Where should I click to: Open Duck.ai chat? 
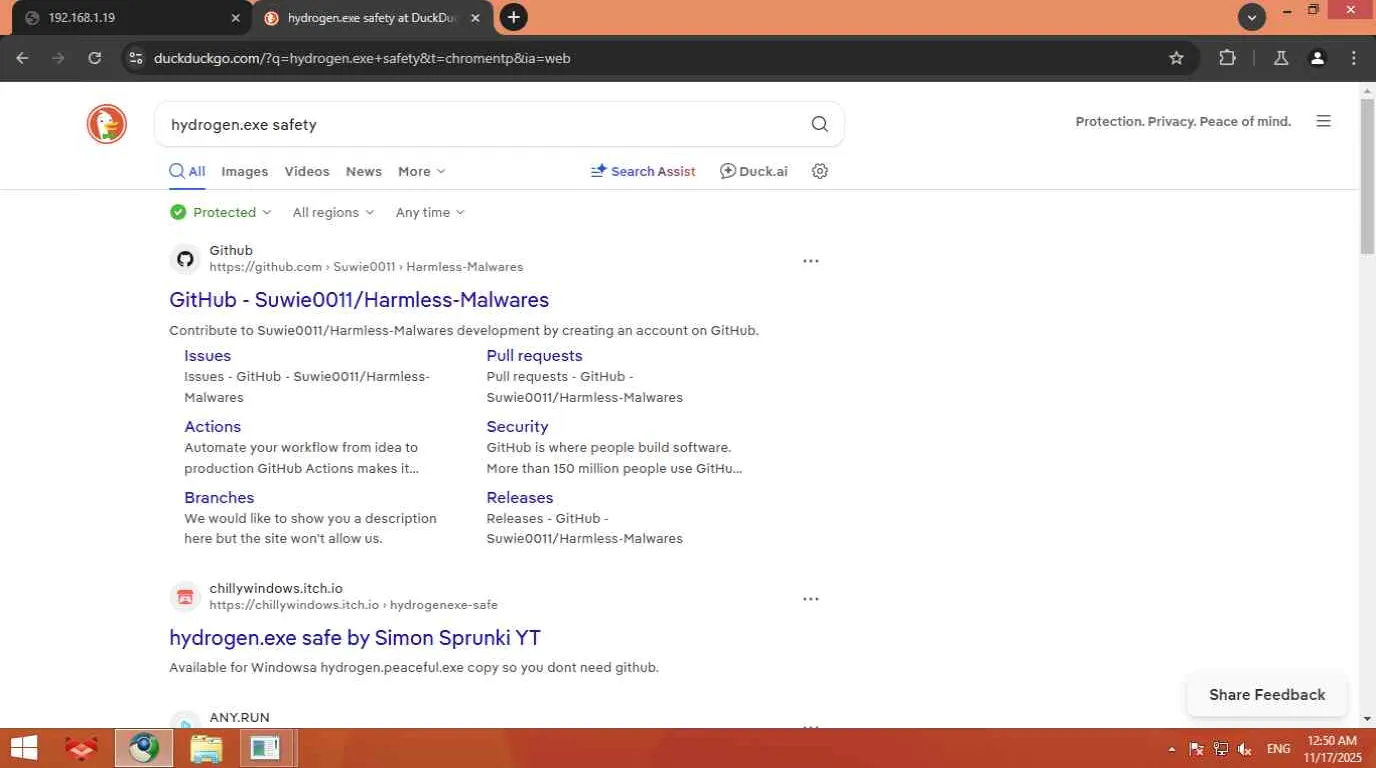(x=754, y=171)
